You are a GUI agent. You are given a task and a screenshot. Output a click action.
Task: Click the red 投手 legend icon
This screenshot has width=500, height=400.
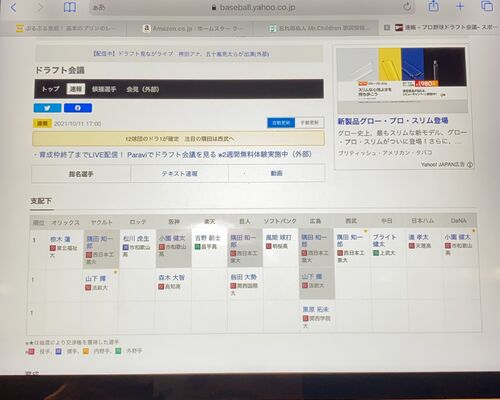[31, 351]
